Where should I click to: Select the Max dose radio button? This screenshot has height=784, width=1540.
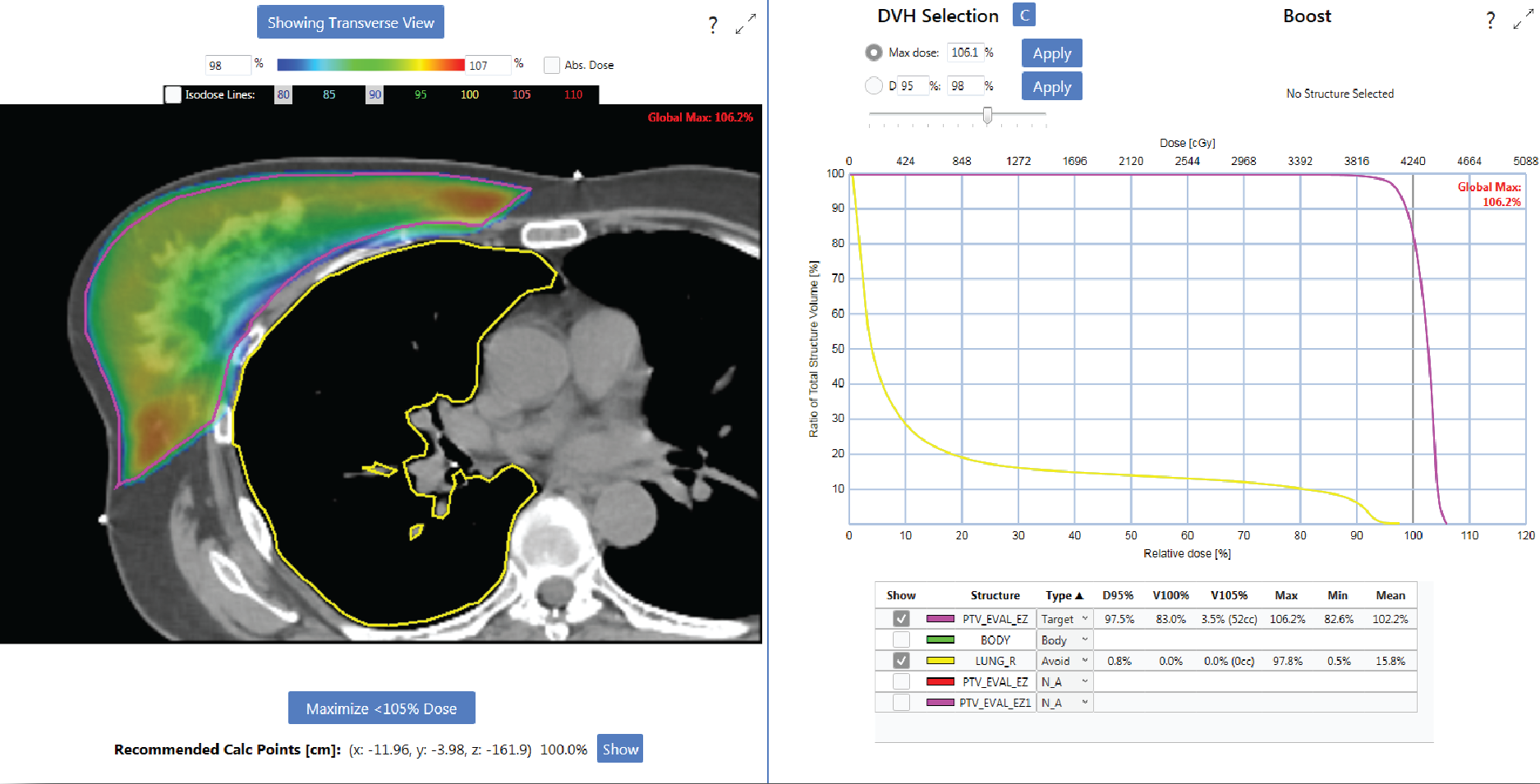point(874,53)
